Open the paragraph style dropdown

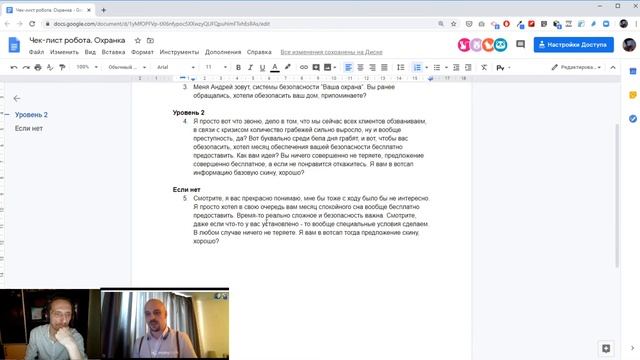coord(127,67)
